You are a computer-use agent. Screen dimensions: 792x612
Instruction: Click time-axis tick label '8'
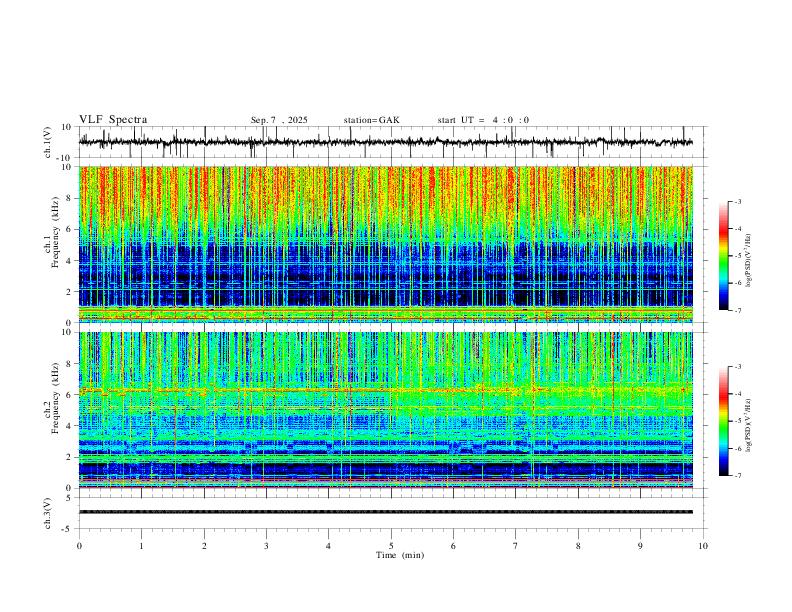(x=578, y=546)
